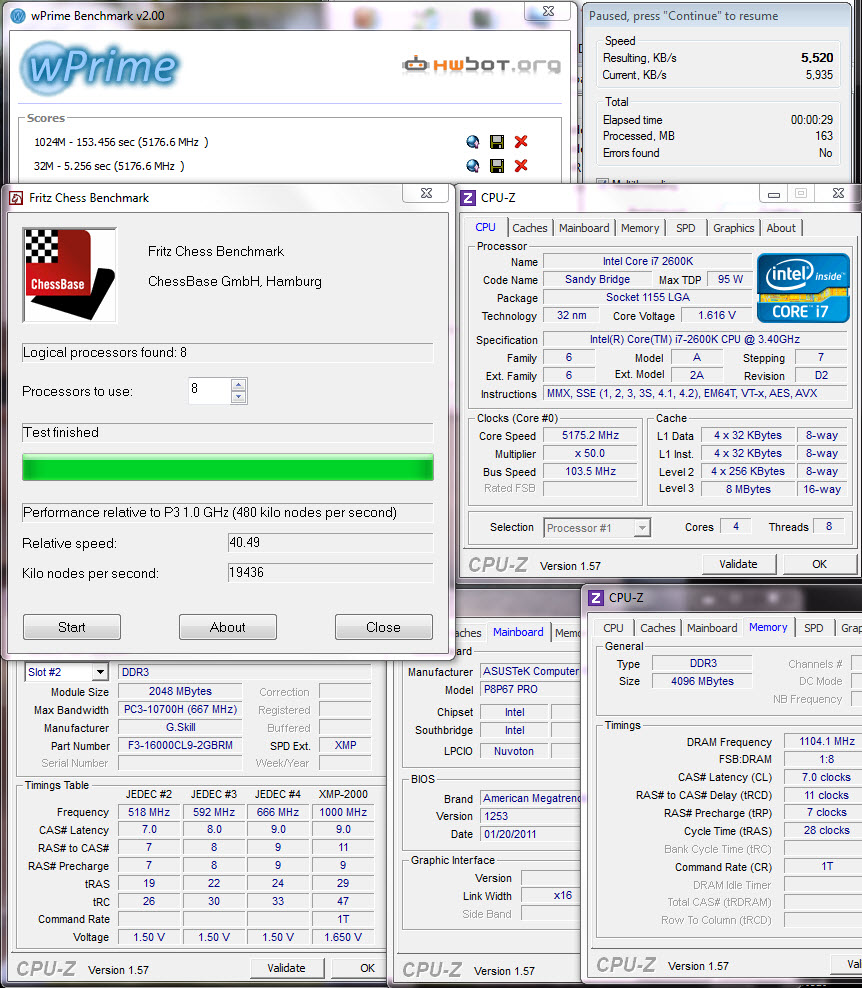Delete the 1024M score with red X
Screen dimensions: 862x988
(x=521, y=142)
